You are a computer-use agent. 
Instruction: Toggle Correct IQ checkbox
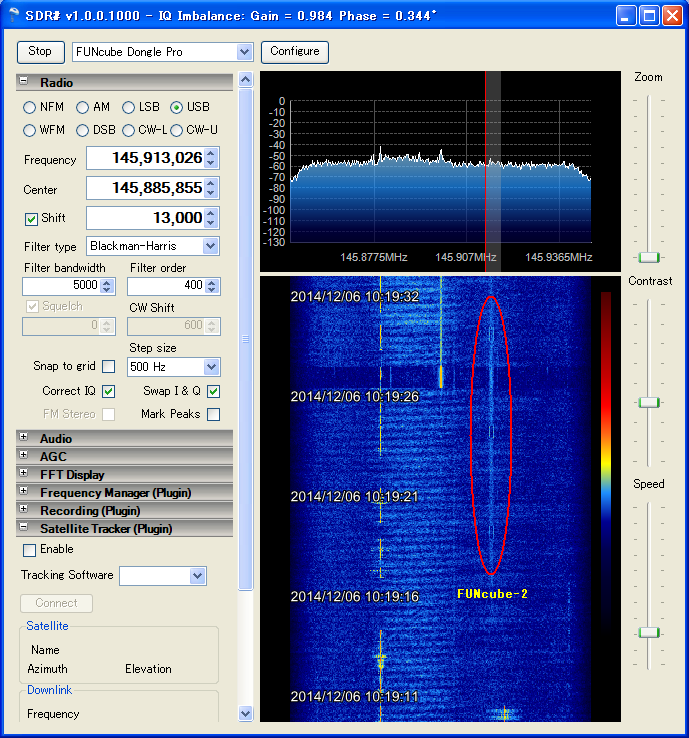[x=109, y=392]
